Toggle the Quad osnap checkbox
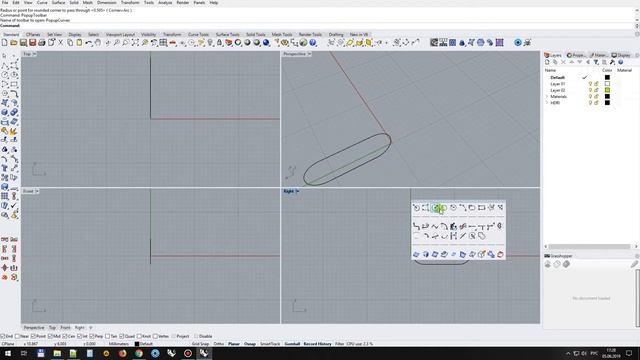The image size is (640, 360). 122,336
